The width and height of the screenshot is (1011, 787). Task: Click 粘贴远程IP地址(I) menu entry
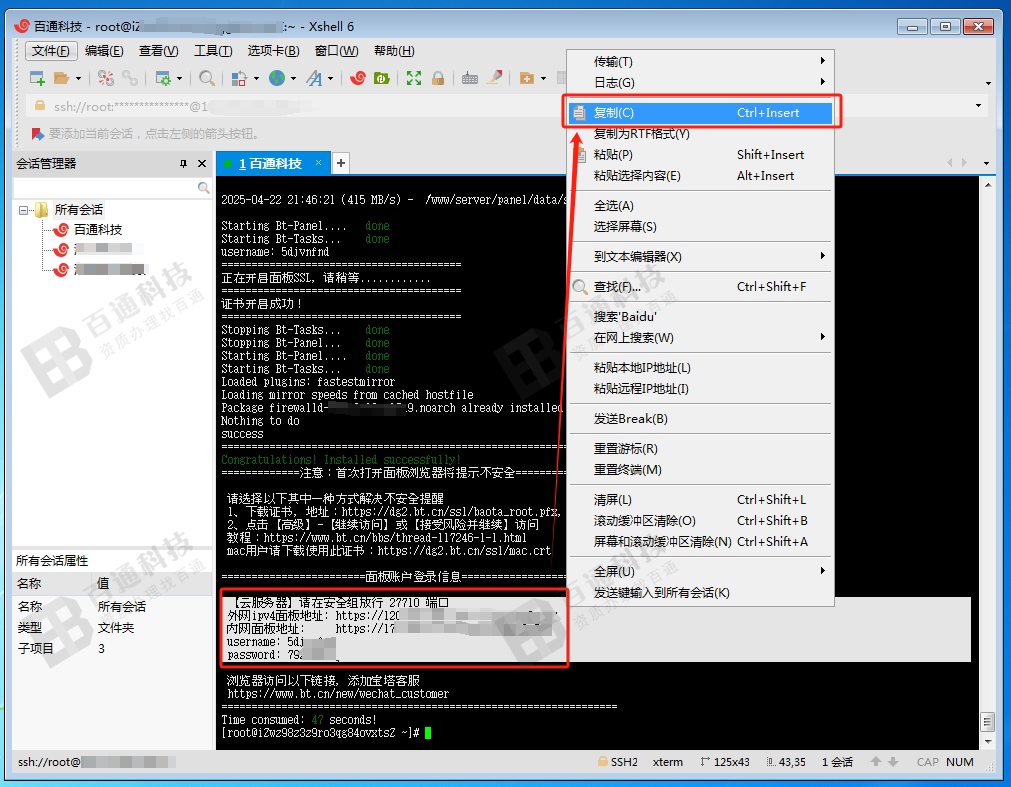pos(702,389)
